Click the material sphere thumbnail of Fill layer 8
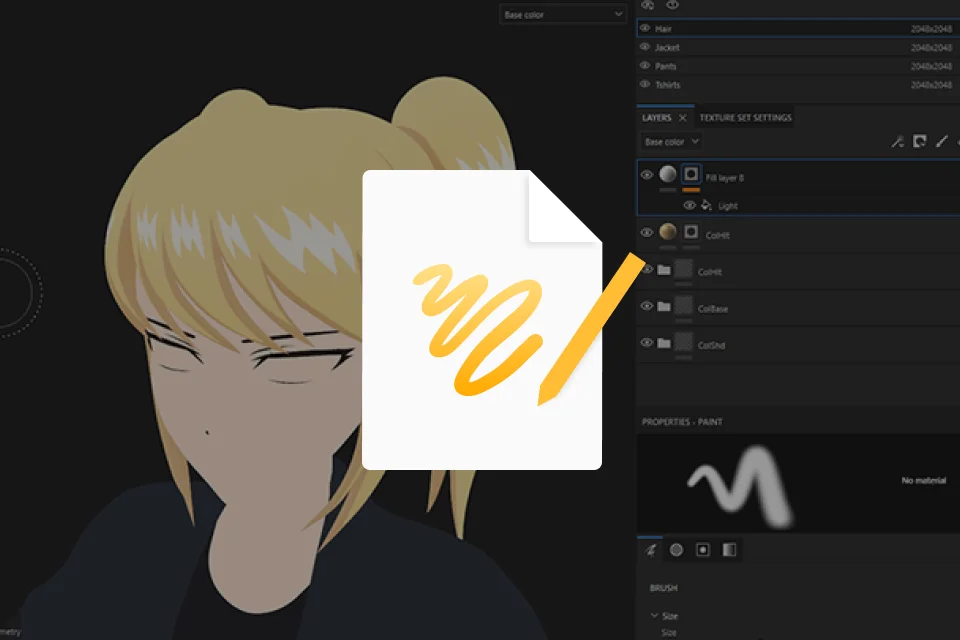The height and width of the screenshot is (640, 960). pos(668,174)
